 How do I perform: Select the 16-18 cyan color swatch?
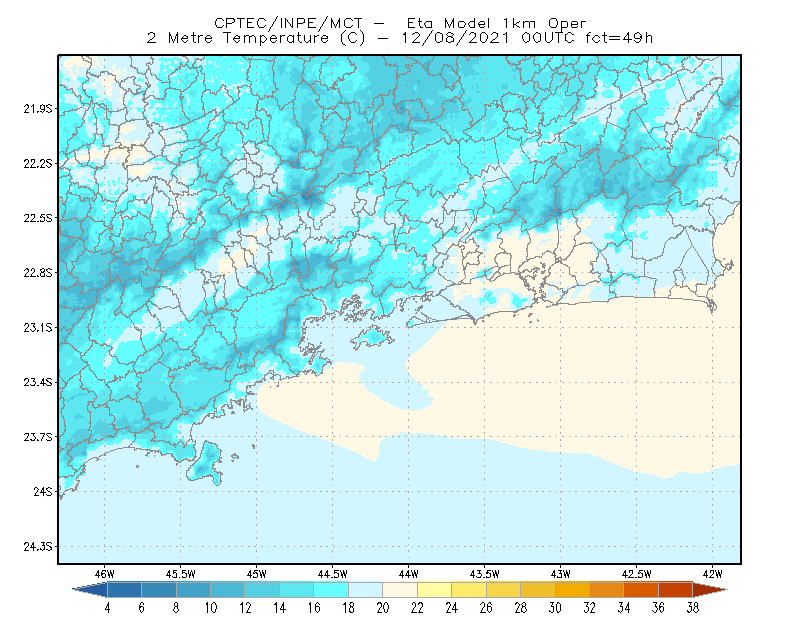click(x=331, y=590)
